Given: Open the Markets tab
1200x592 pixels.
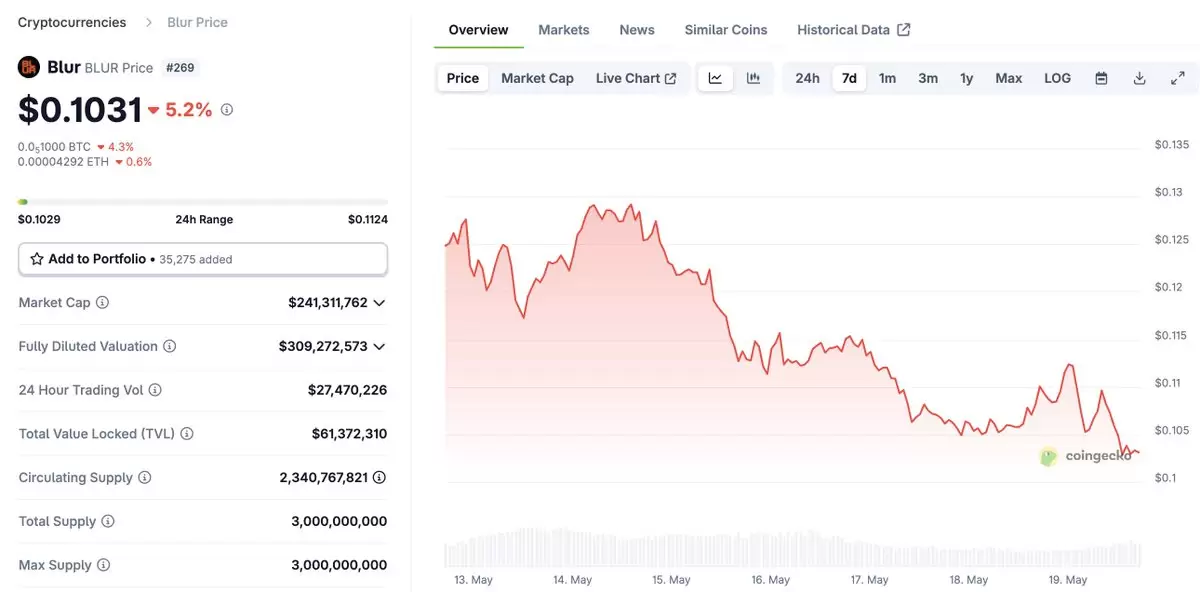Looking at the screenshot, I should pos(564,30).
